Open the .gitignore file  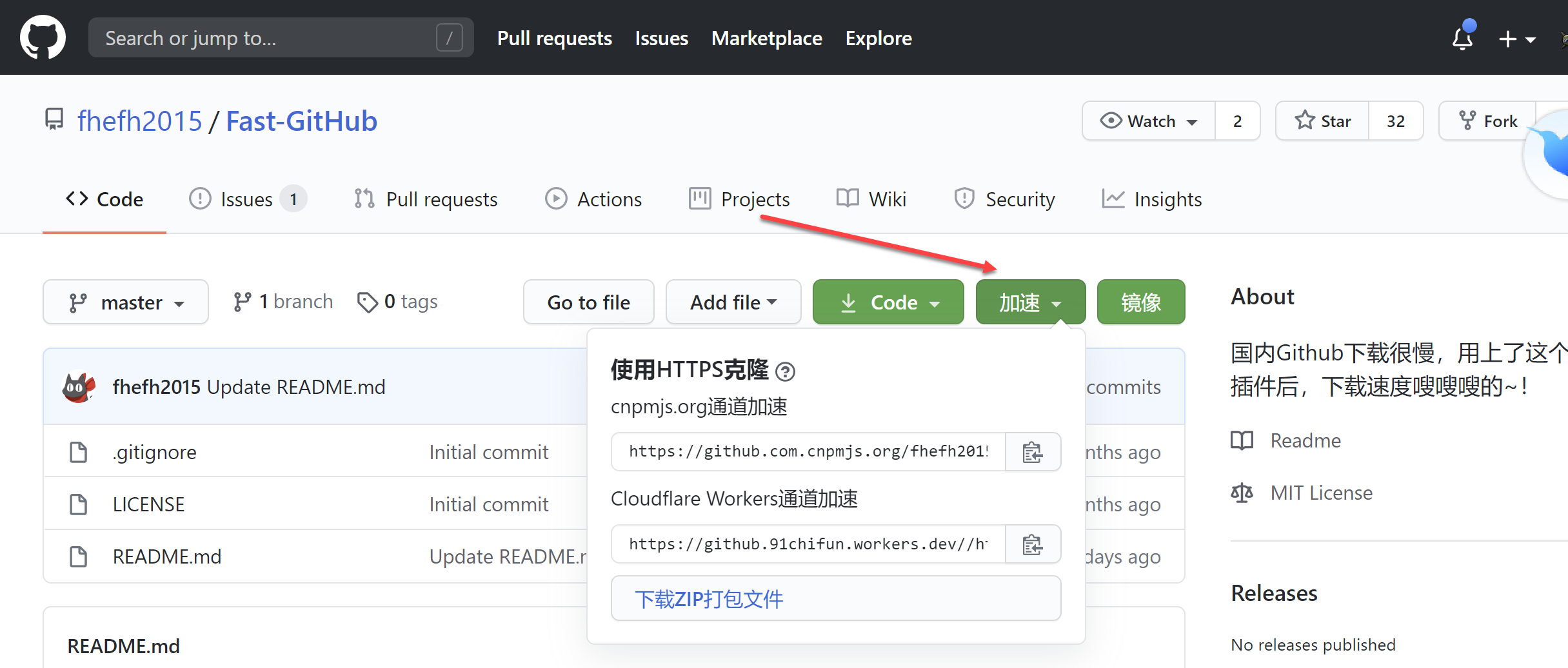(154, 452)
